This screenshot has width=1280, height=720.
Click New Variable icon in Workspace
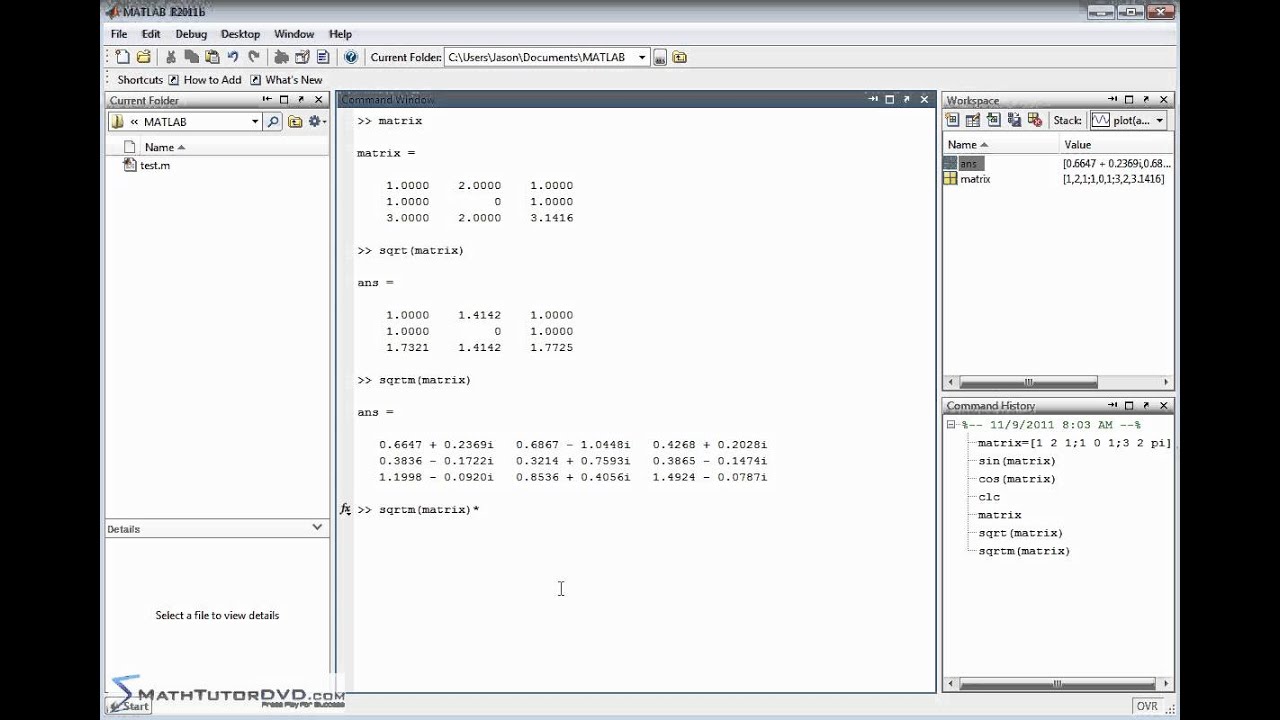(952, 120)
